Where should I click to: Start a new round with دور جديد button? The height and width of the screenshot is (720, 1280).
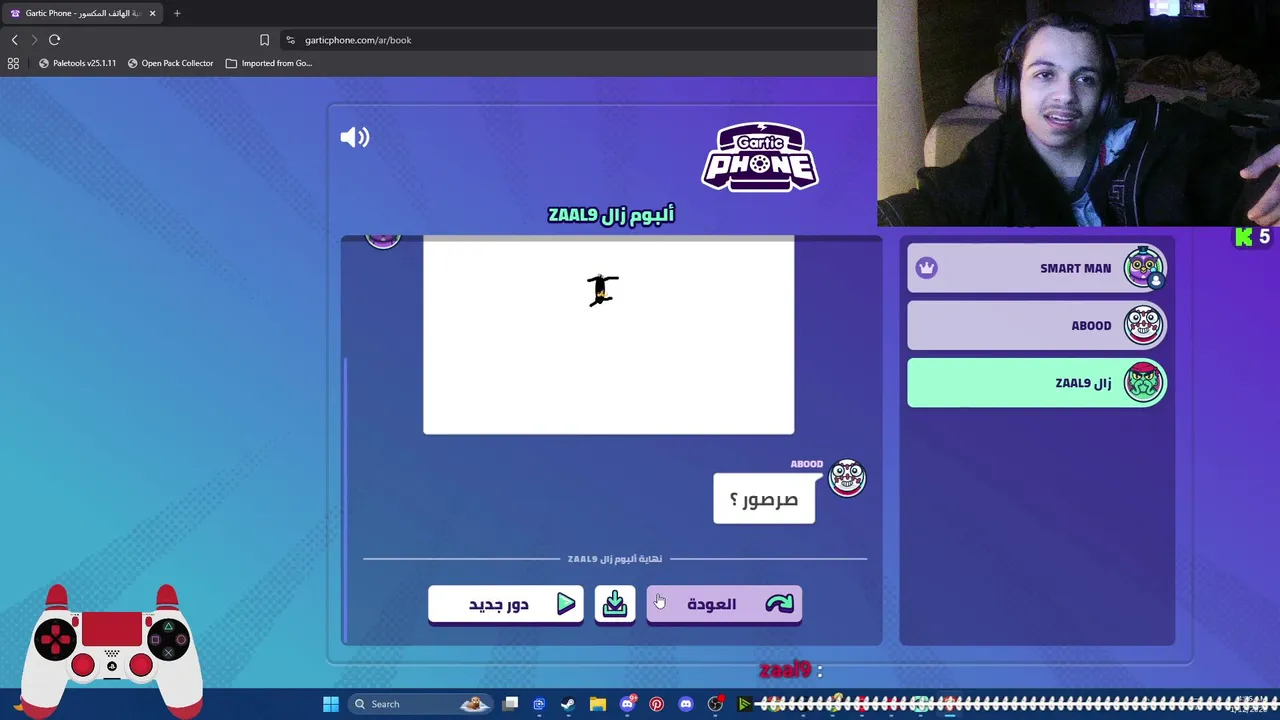(505, 604)
